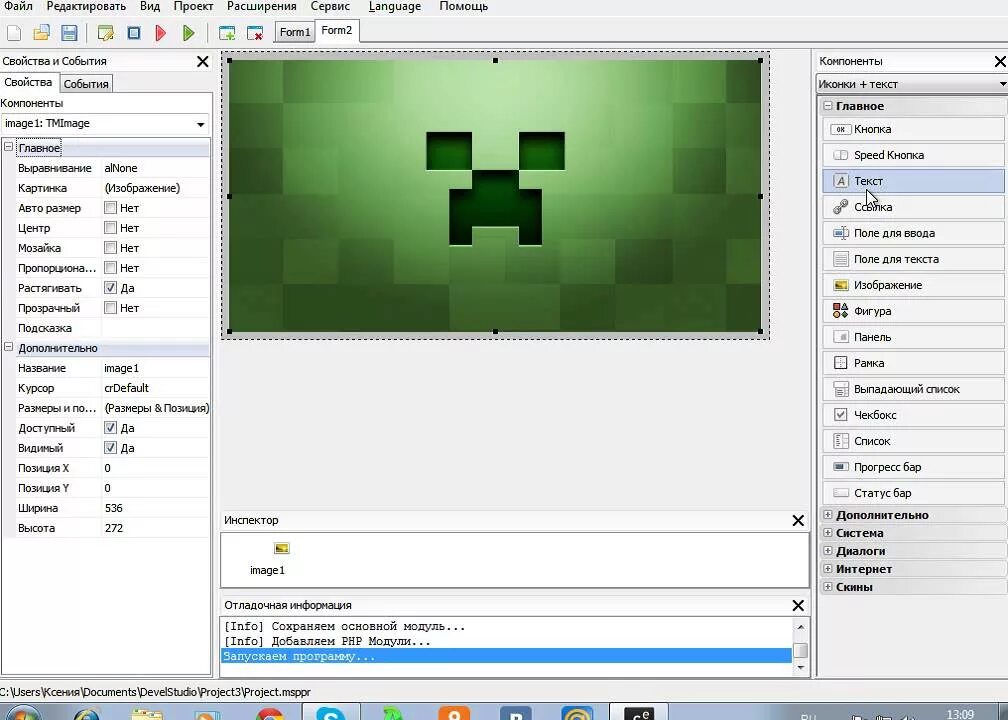Screen dimensions: 1008x720
Task: Enable Прозрачный checkbox
Action: pos(111,308)
